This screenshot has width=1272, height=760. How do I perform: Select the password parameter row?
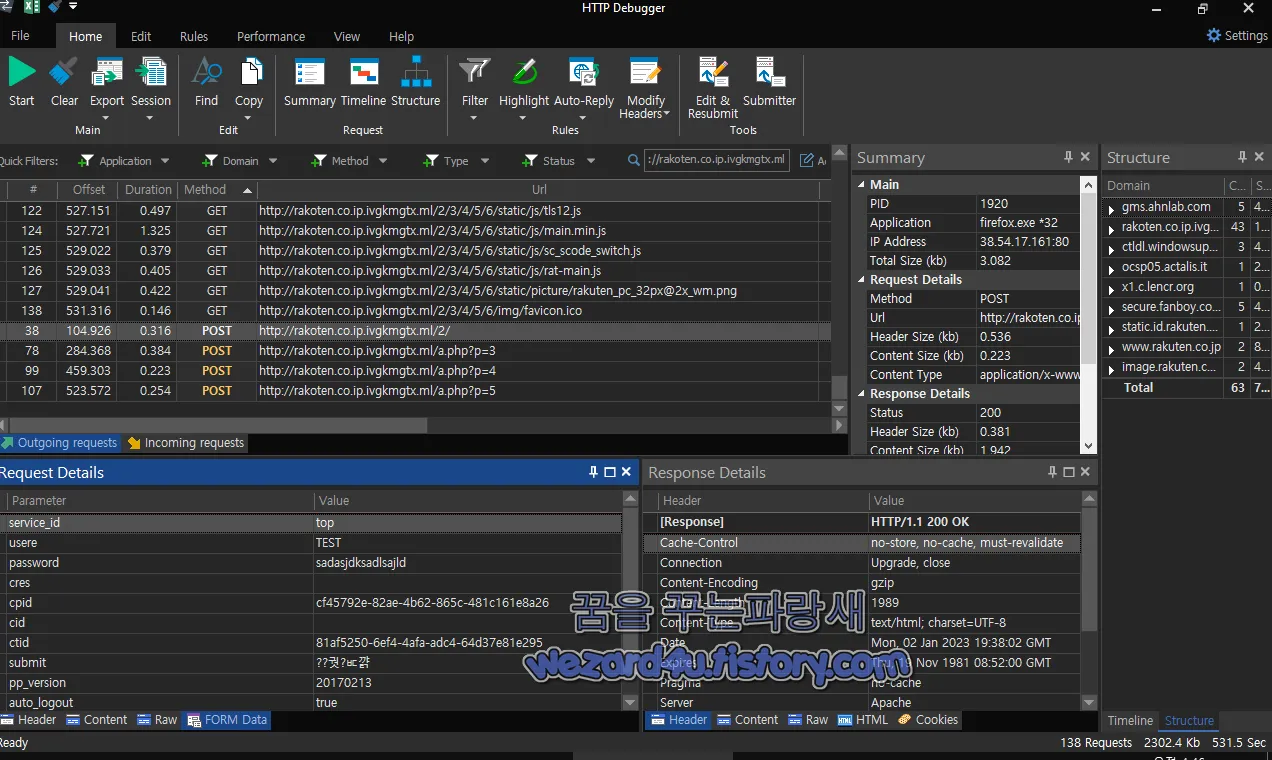(310, 563)
